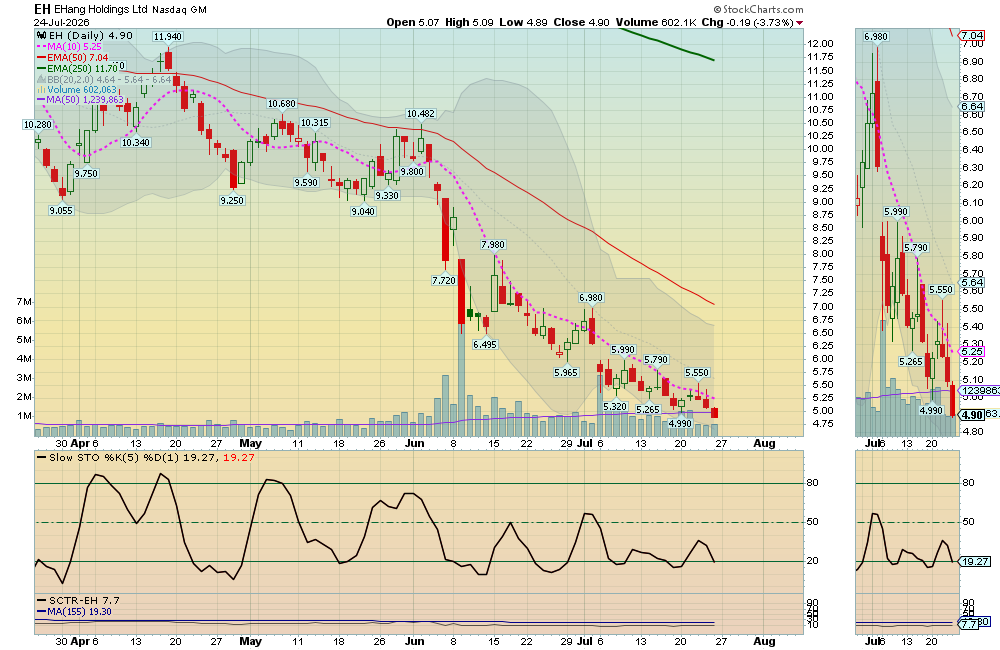Click the SCTR-EH 7.7 indicator legend
This screenshot has height=650, width=1000.
point(78,600)
